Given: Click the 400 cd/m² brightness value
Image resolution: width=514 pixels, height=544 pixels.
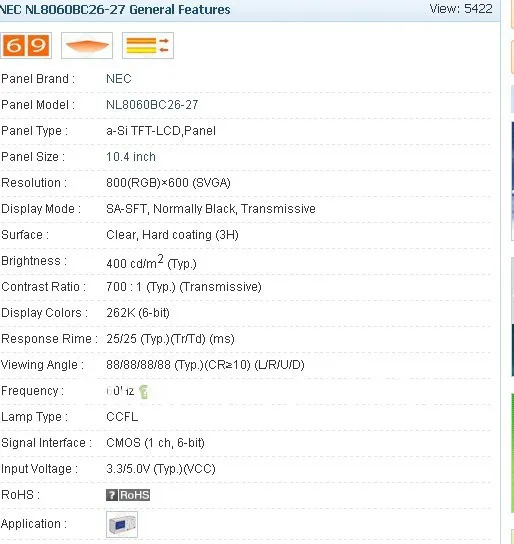Looking at the screenshot, I should click(151, 262).
